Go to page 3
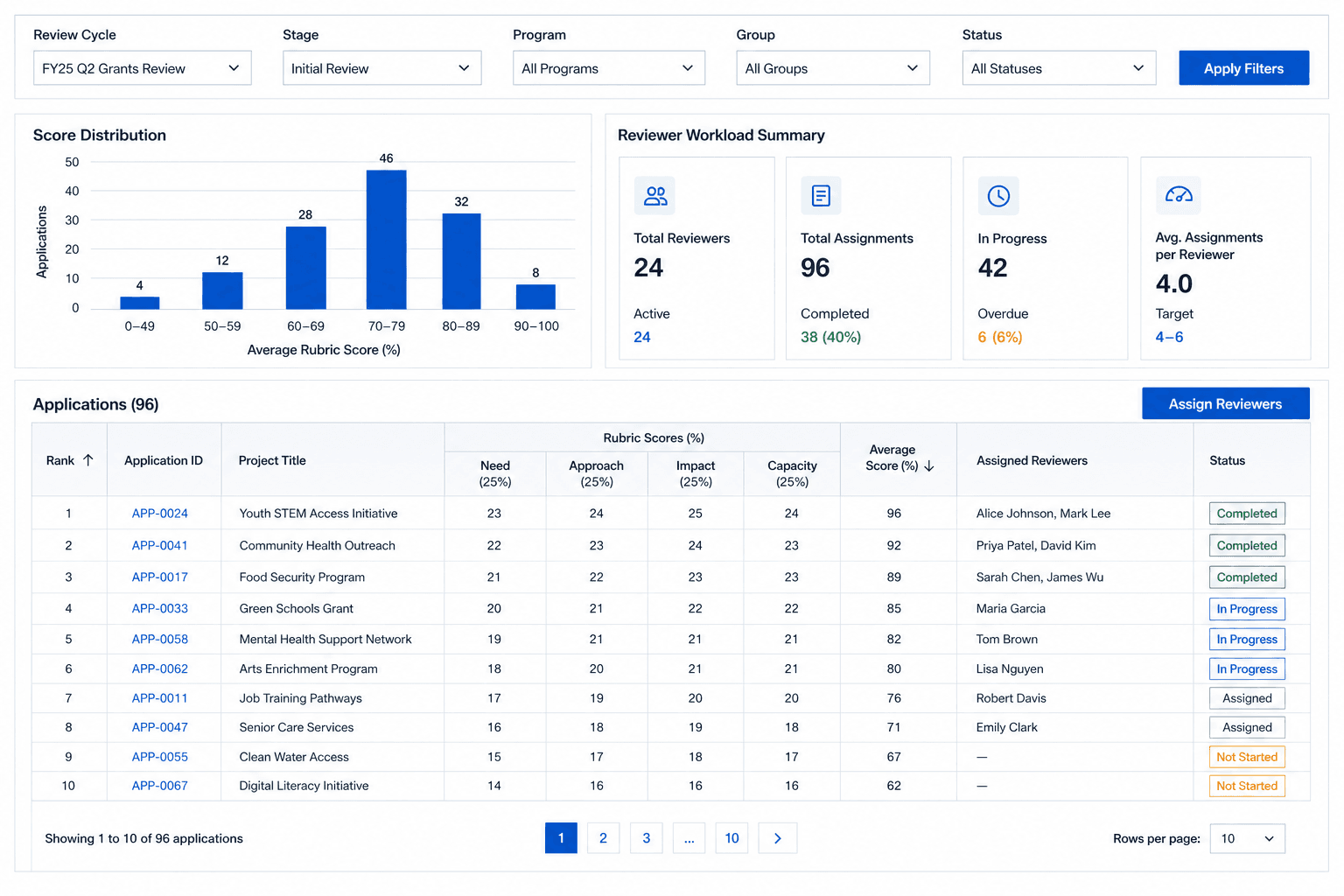 tap(646, 838)
